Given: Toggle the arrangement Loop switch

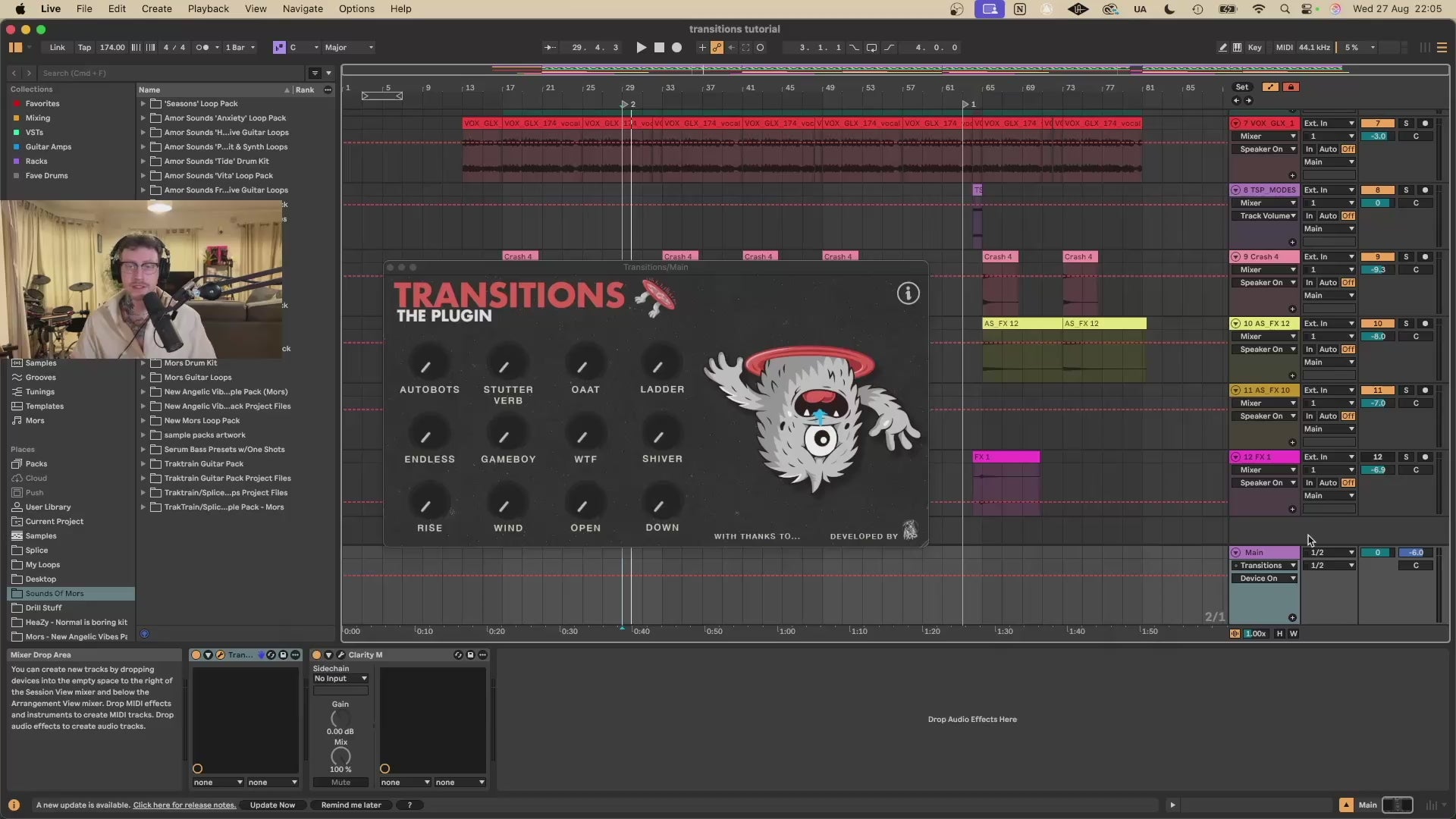Looking at the screenshot, I should point(871,47).
